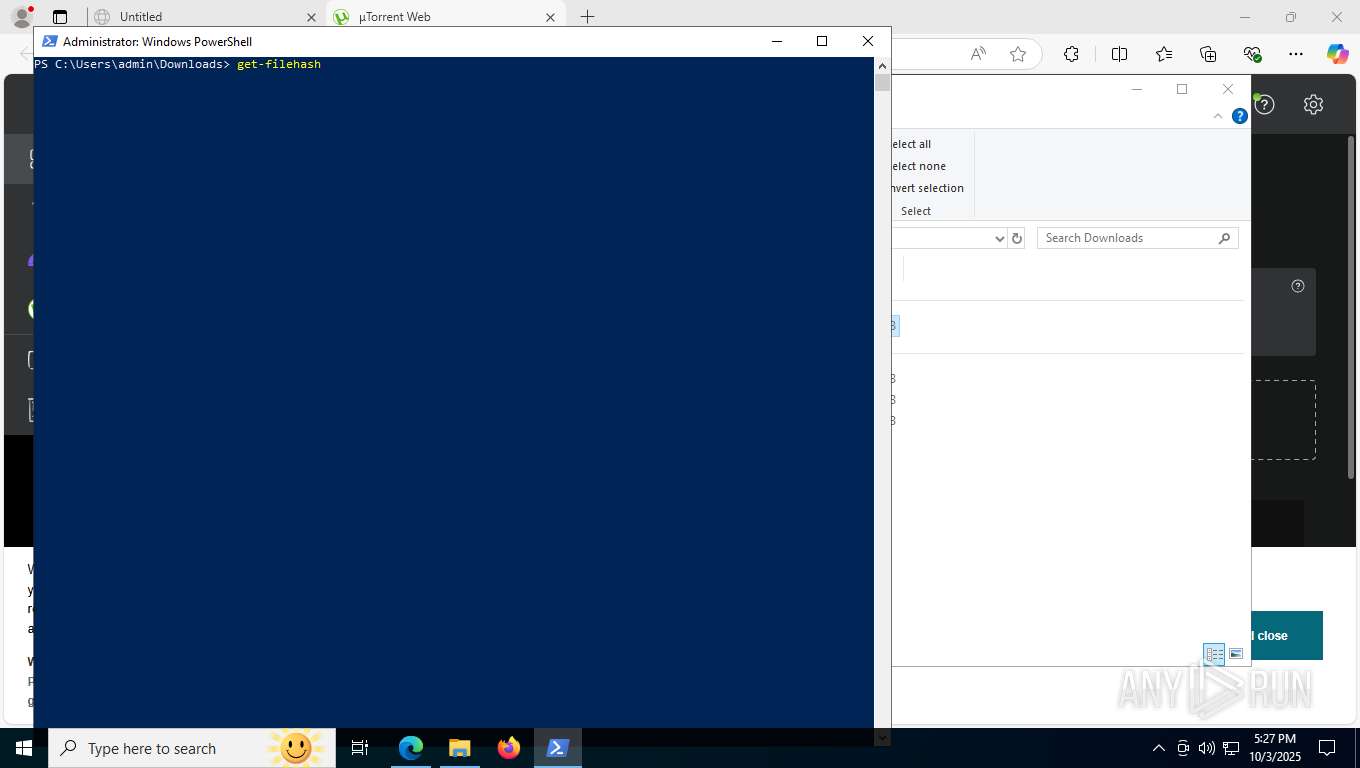Click the taskbar search box
The width and height of the screenshot is (1360, 768).
tap(192, 748)
